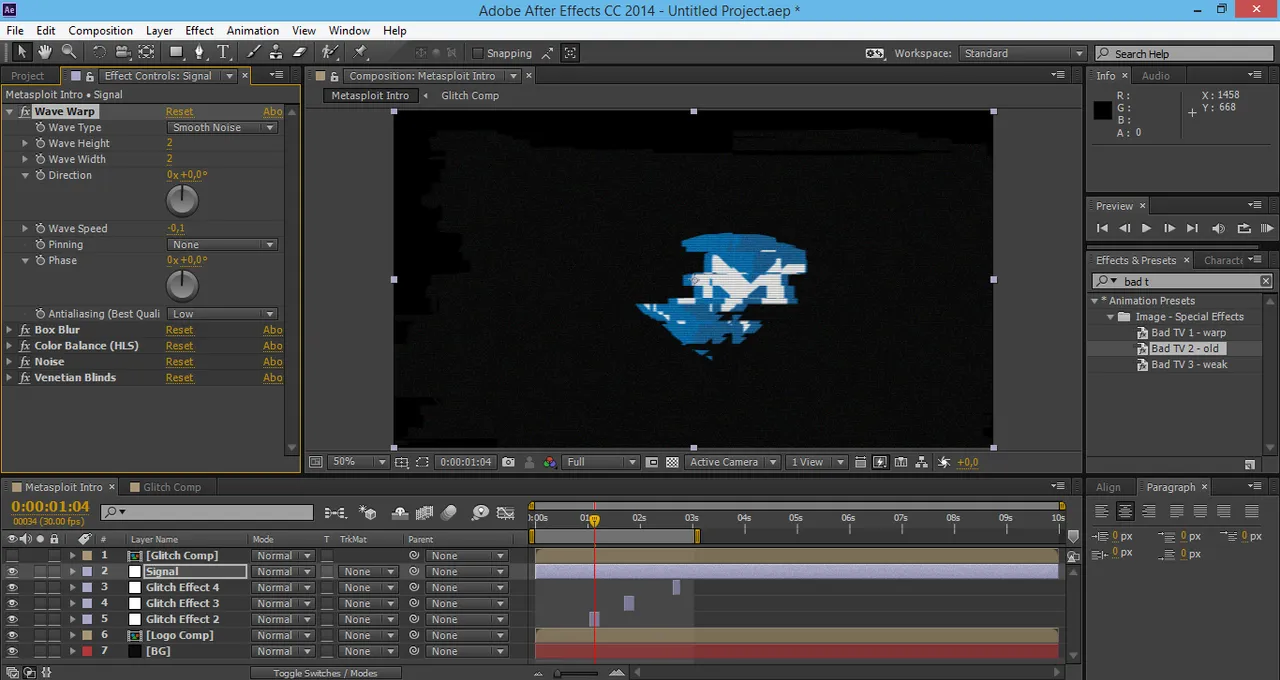Reset the Wave Warp effect
1280x680 pixels.
(x=180, y=112)
